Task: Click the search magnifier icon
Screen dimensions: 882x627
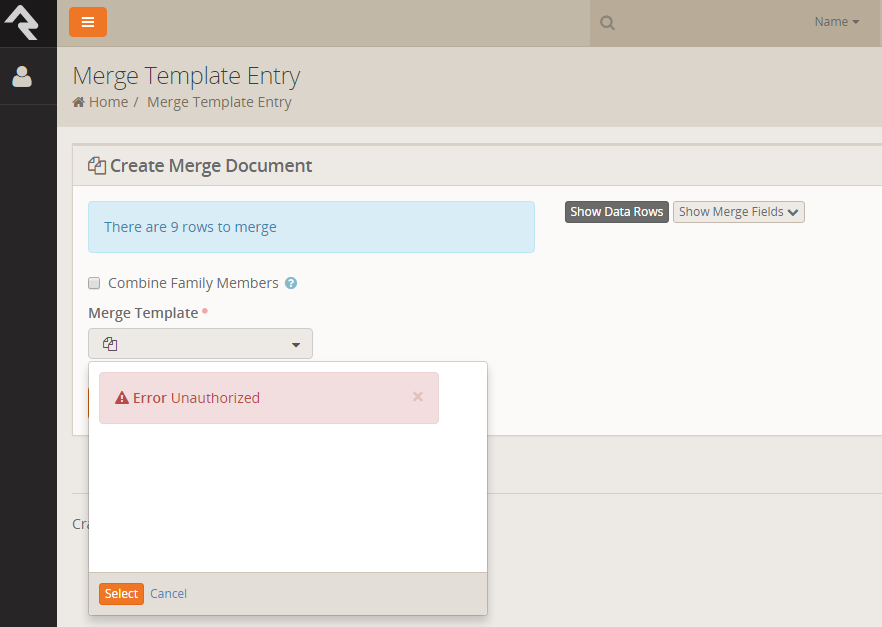Action: click(608, 23)
